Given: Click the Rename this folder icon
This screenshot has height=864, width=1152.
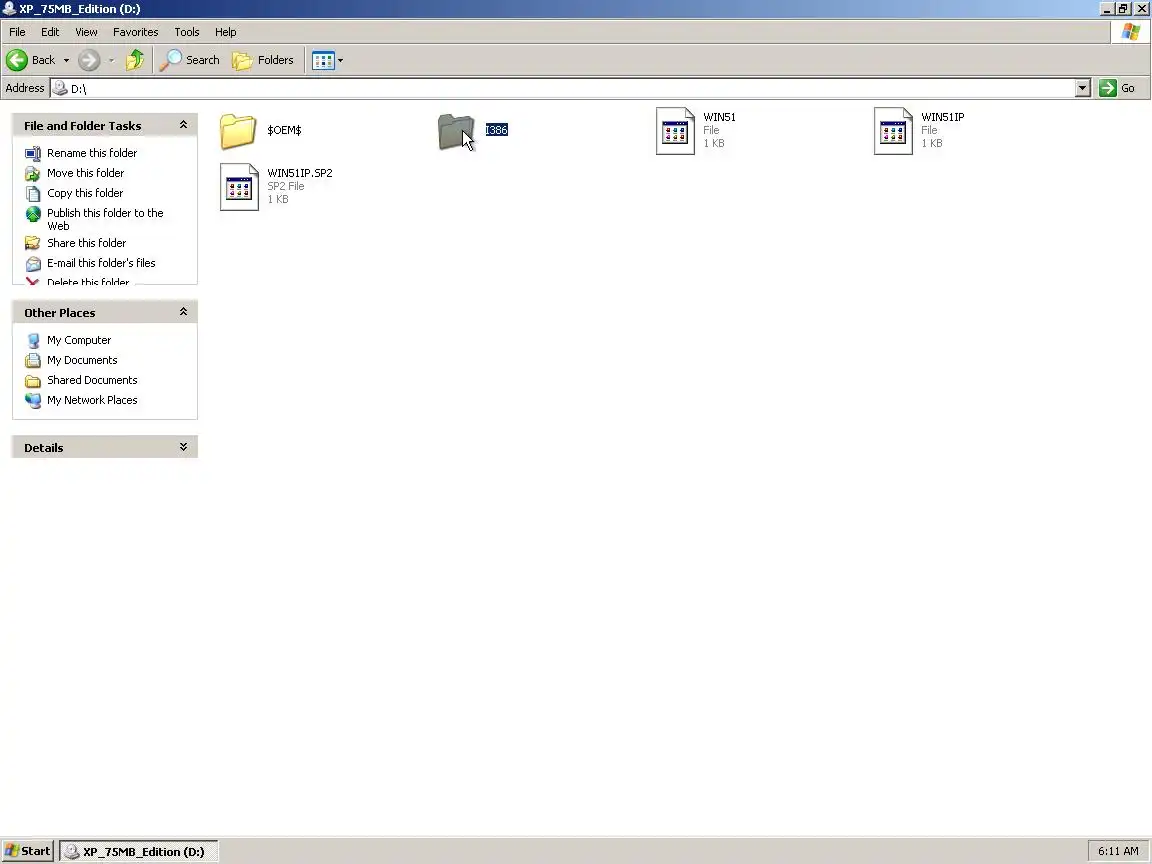Looking at the screenshot, I should click(x=33, y=154).
